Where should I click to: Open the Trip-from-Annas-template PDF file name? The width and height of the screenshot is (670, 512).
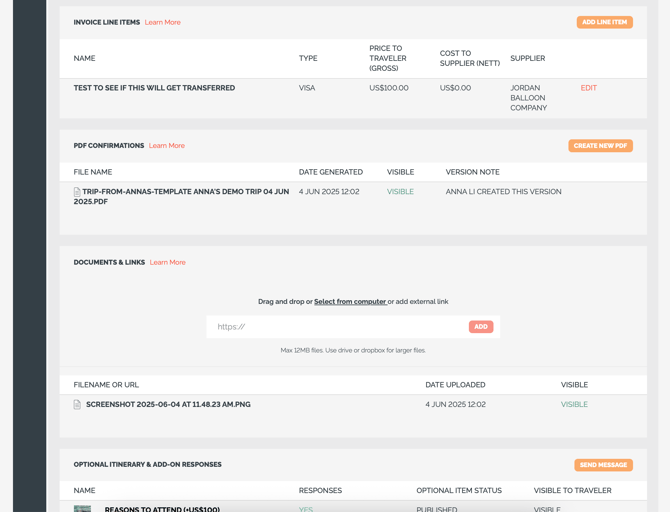click(180, 196)
